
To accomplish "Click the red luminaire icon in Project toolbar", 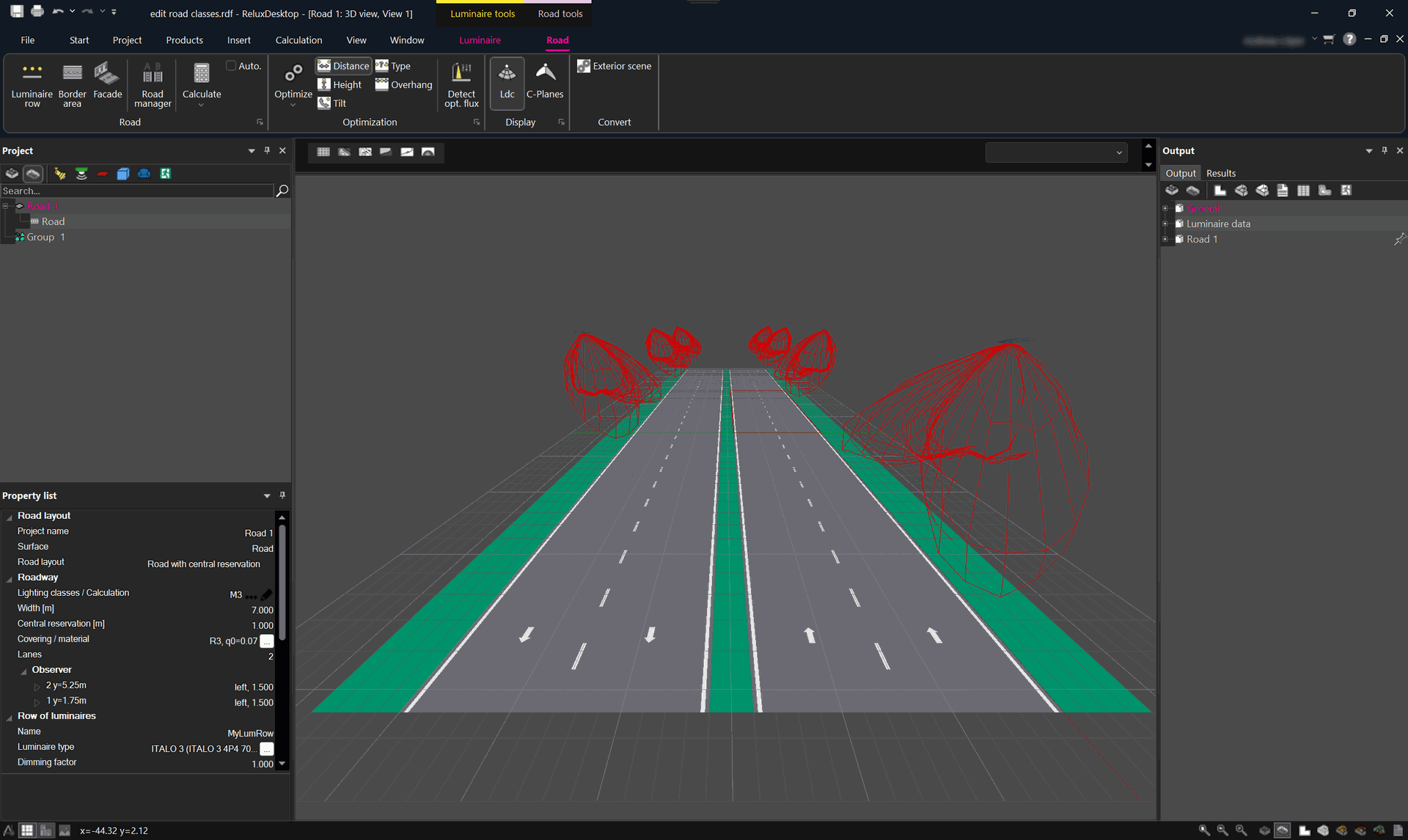I will 103,174.
